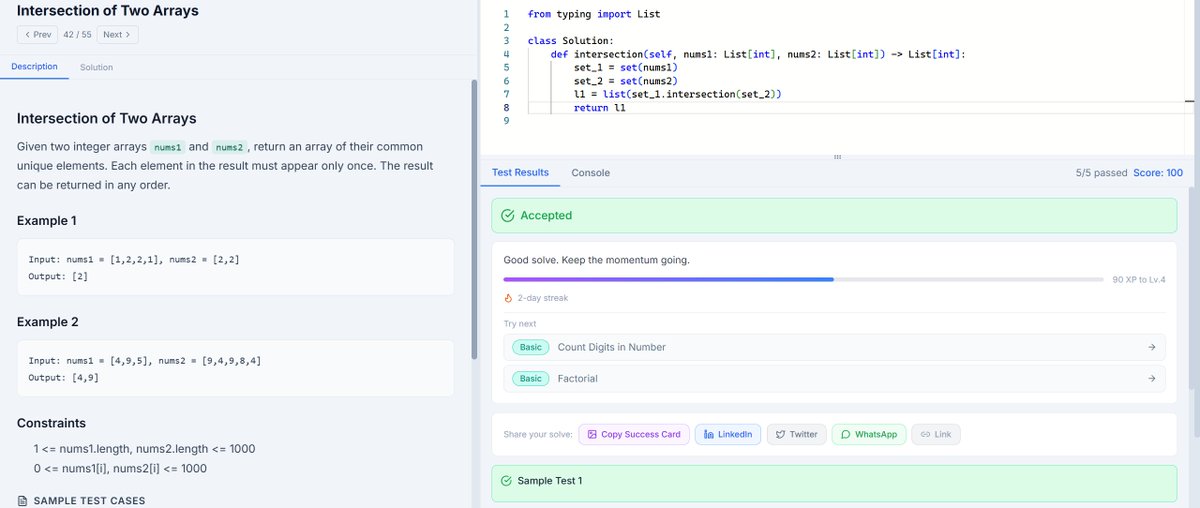Click code line 7 in the editor
This screenshot has height=508, width=1200.
pos(677,94)
